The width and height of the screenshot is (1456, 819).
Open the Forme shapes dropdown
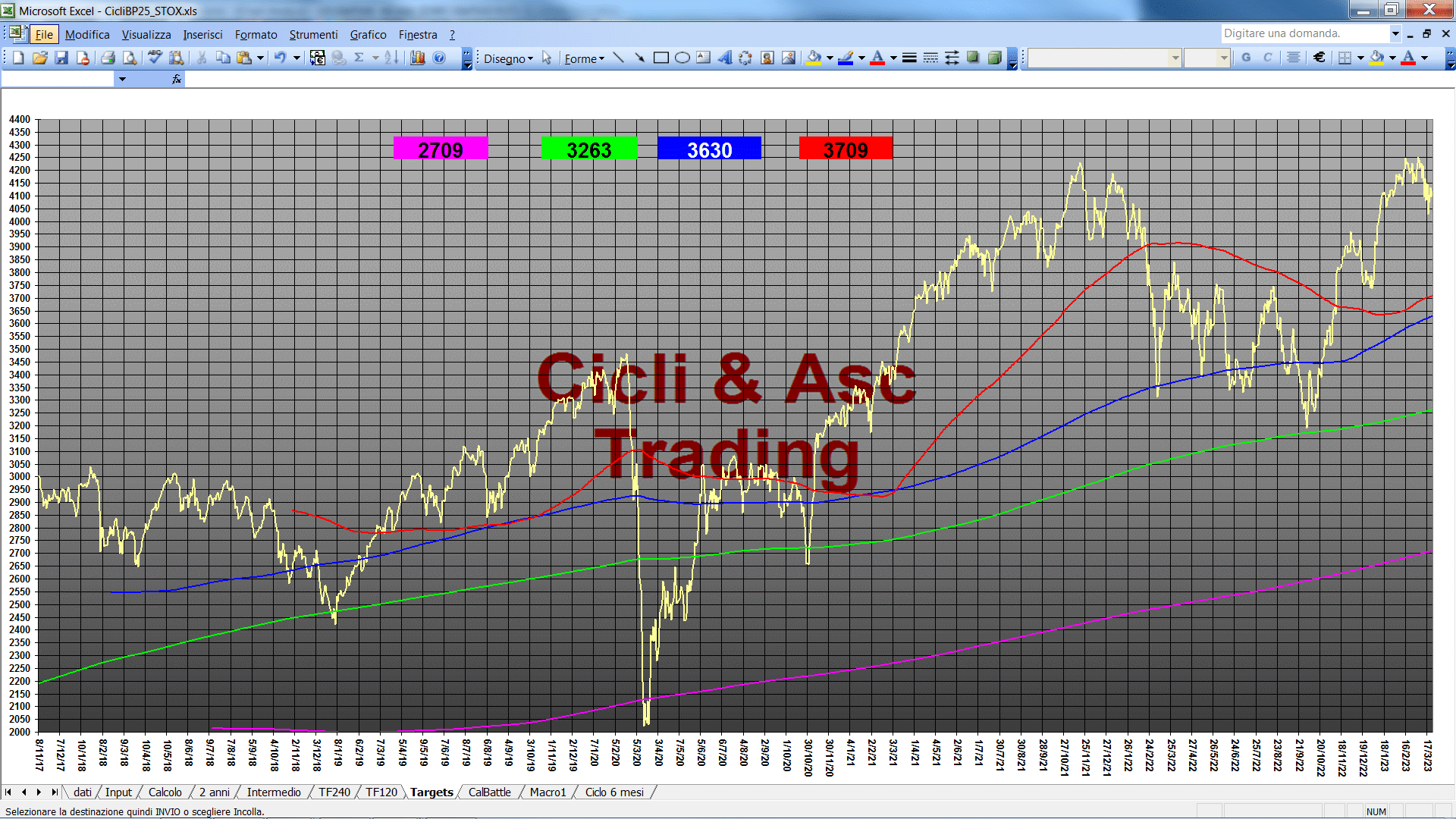pos(584,58)
